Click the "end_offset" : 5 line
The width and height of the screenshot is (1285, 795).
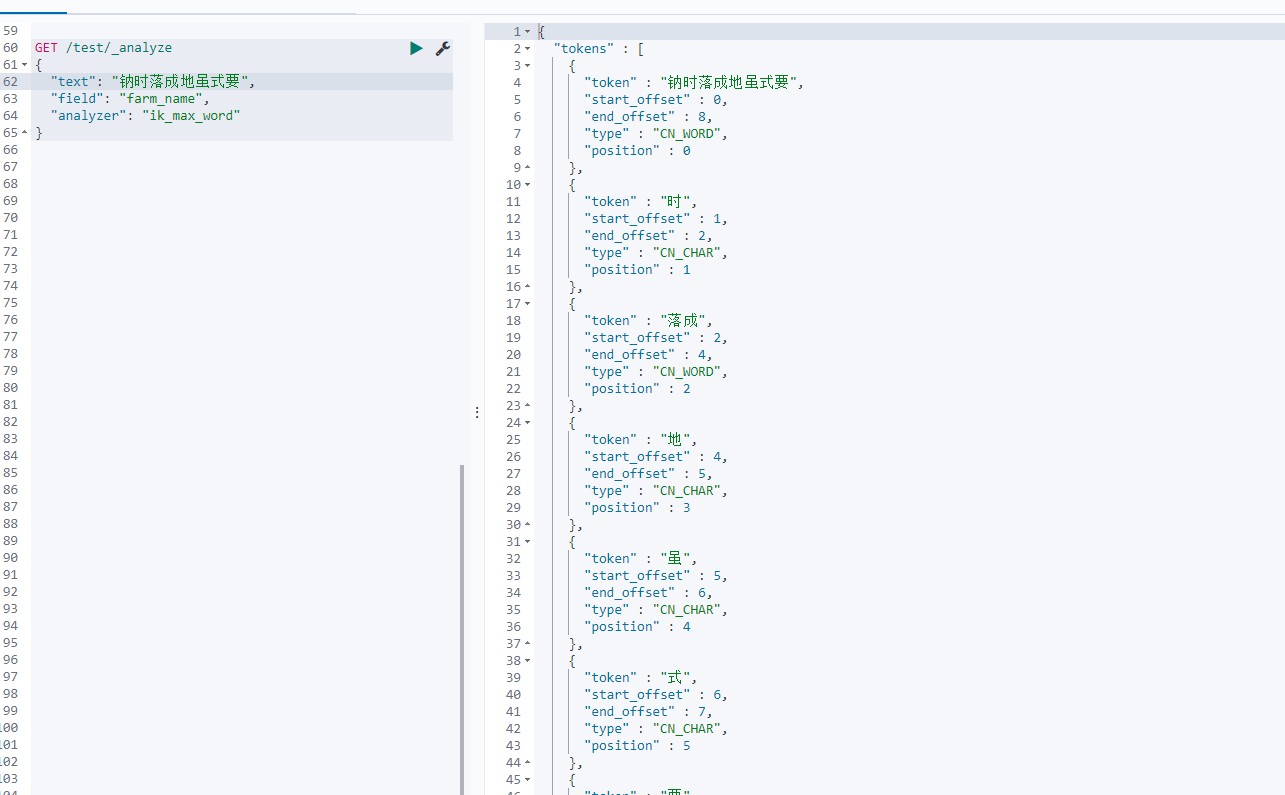[648, 474]
